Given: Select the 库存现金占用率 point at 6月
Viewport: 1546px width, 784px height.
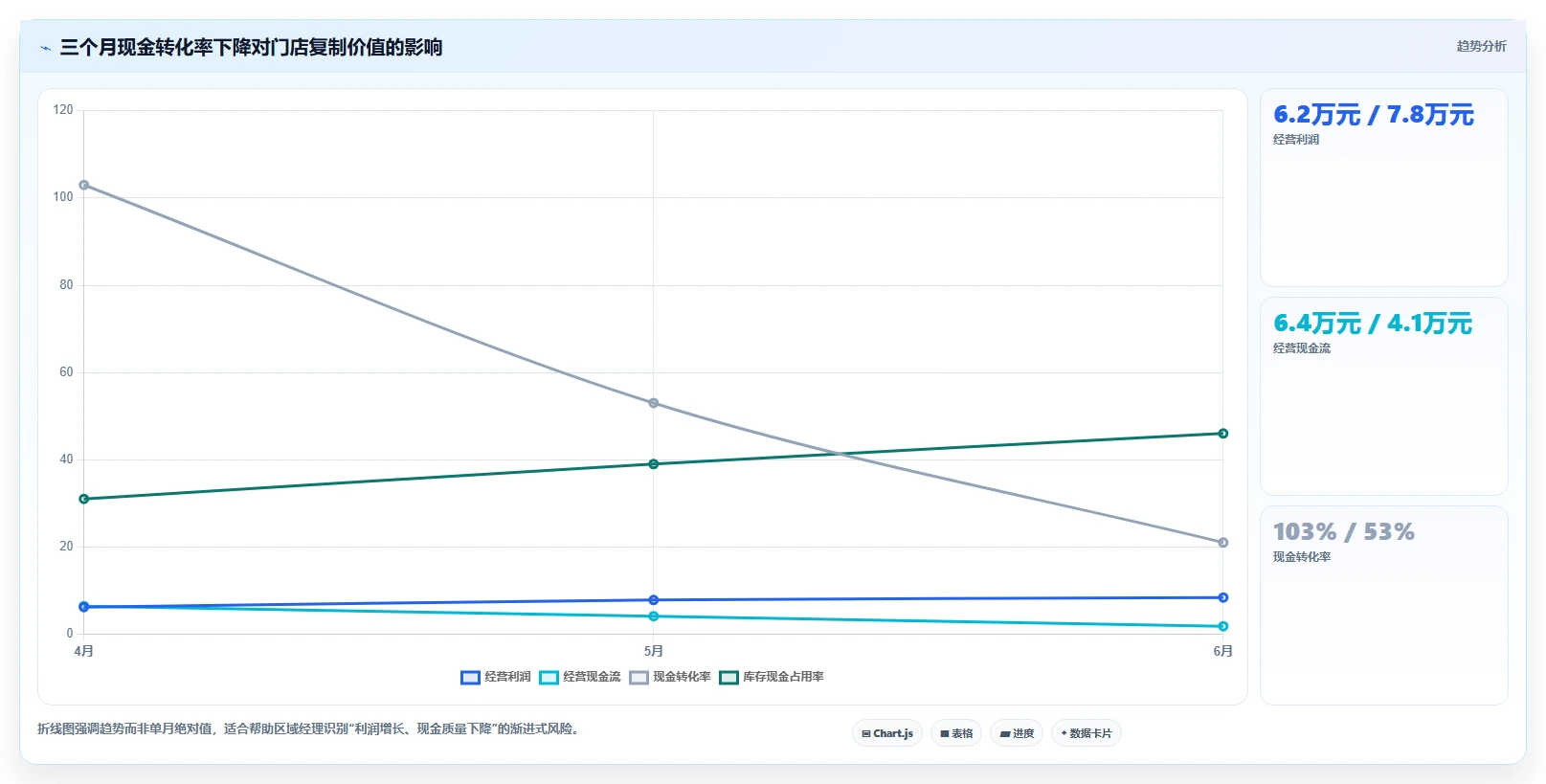Looking at the screenshot, I should tap(1223, 434).
